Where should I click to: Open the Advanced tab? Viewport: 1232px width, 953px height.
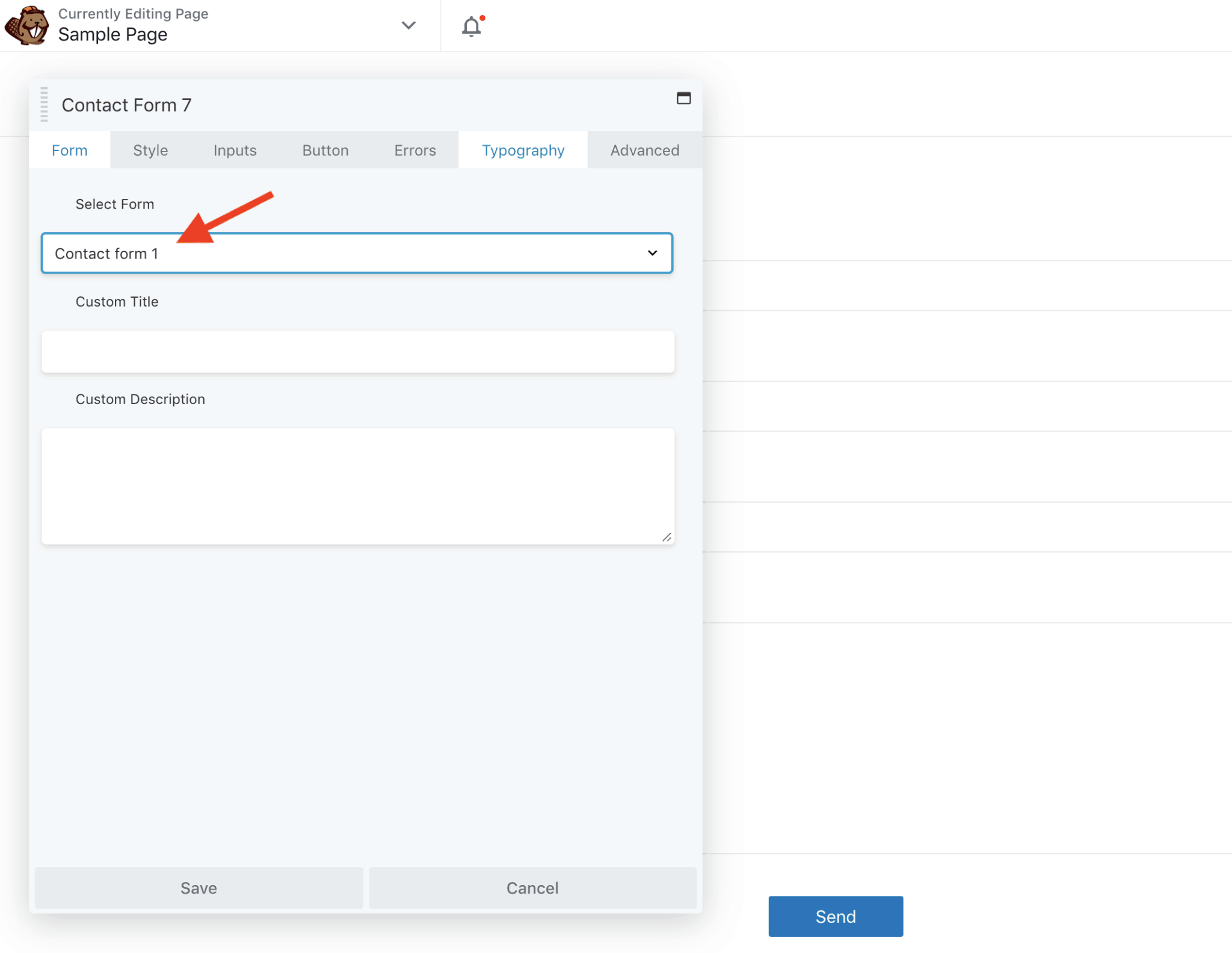point(644,150)
